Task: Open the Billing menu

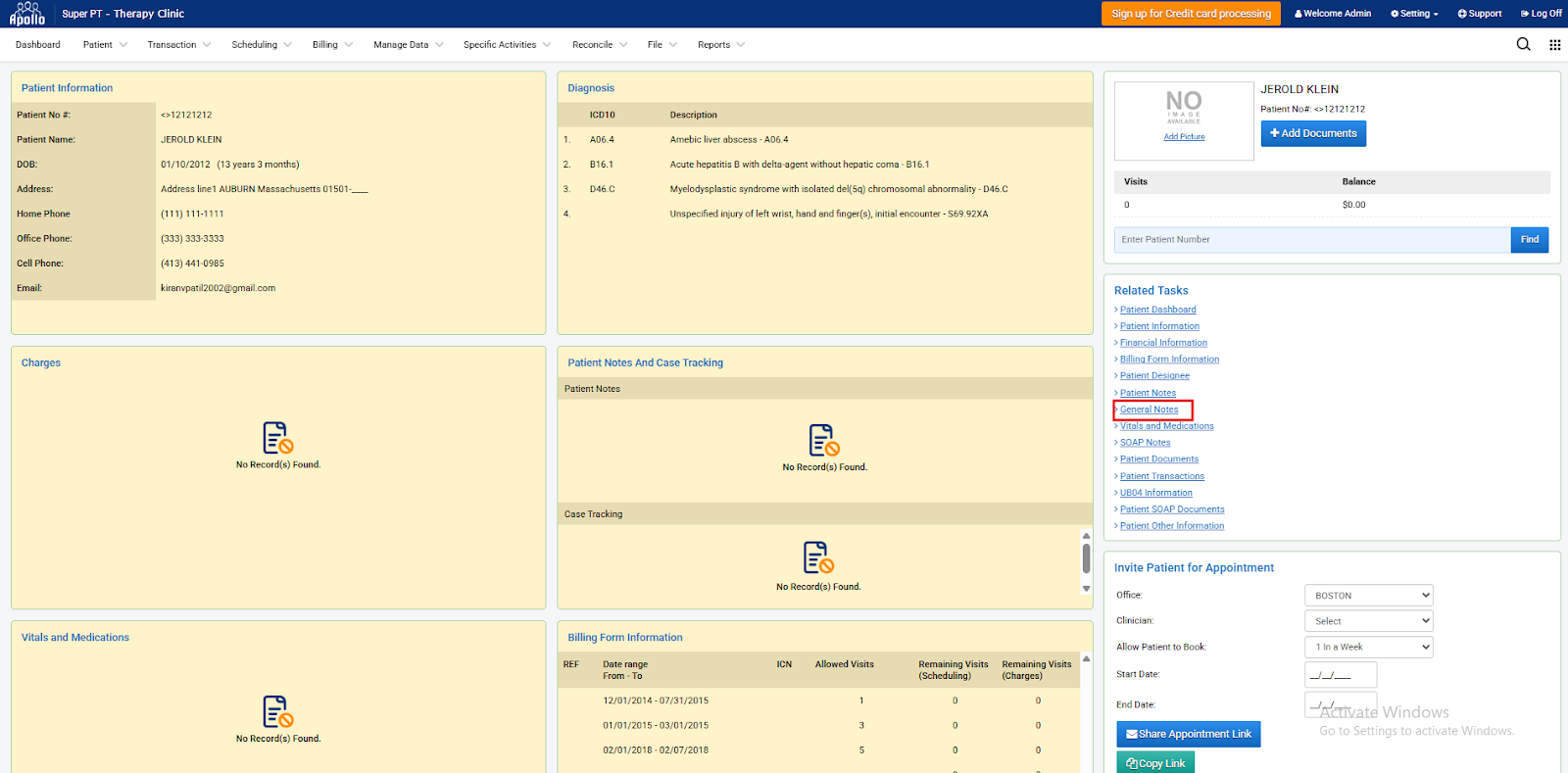Action: [332, 45]
